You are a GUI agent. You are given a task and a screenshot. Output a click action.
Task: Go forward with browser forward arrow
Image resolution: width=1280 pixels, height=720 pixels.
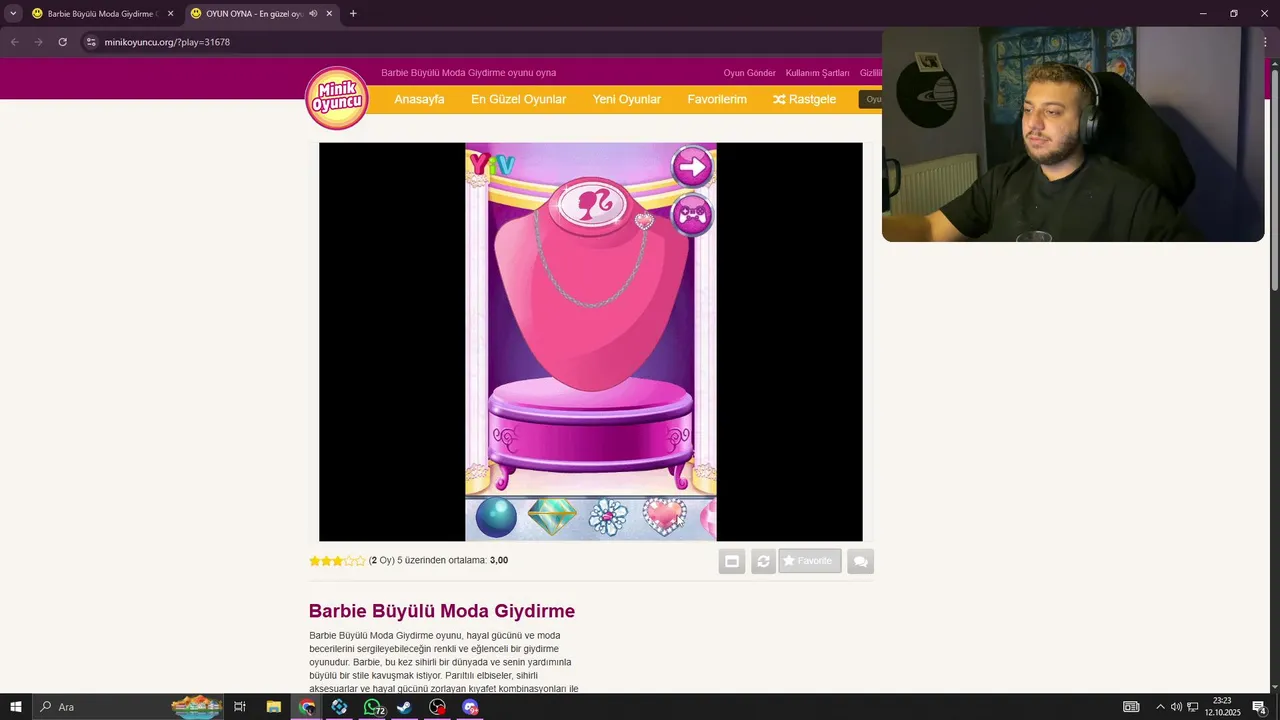[x=38, y=42]
